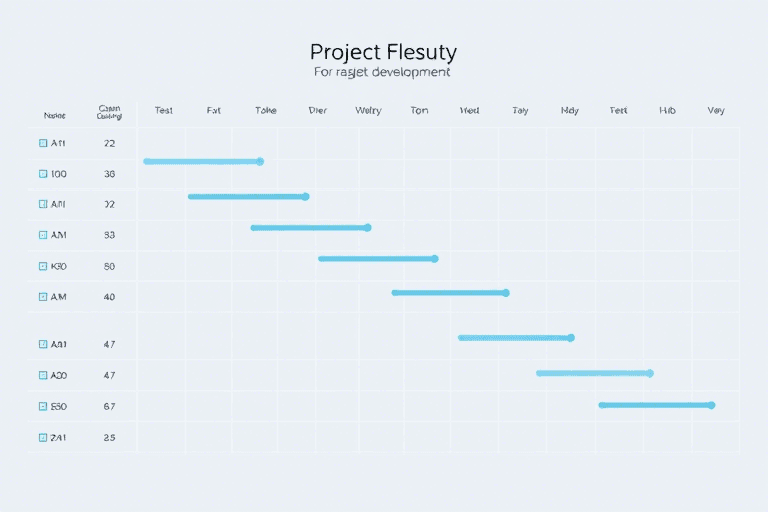Screen dimensions: 768x512
Task: Select the Weitry column header
Action: click(x=368, y=111)
